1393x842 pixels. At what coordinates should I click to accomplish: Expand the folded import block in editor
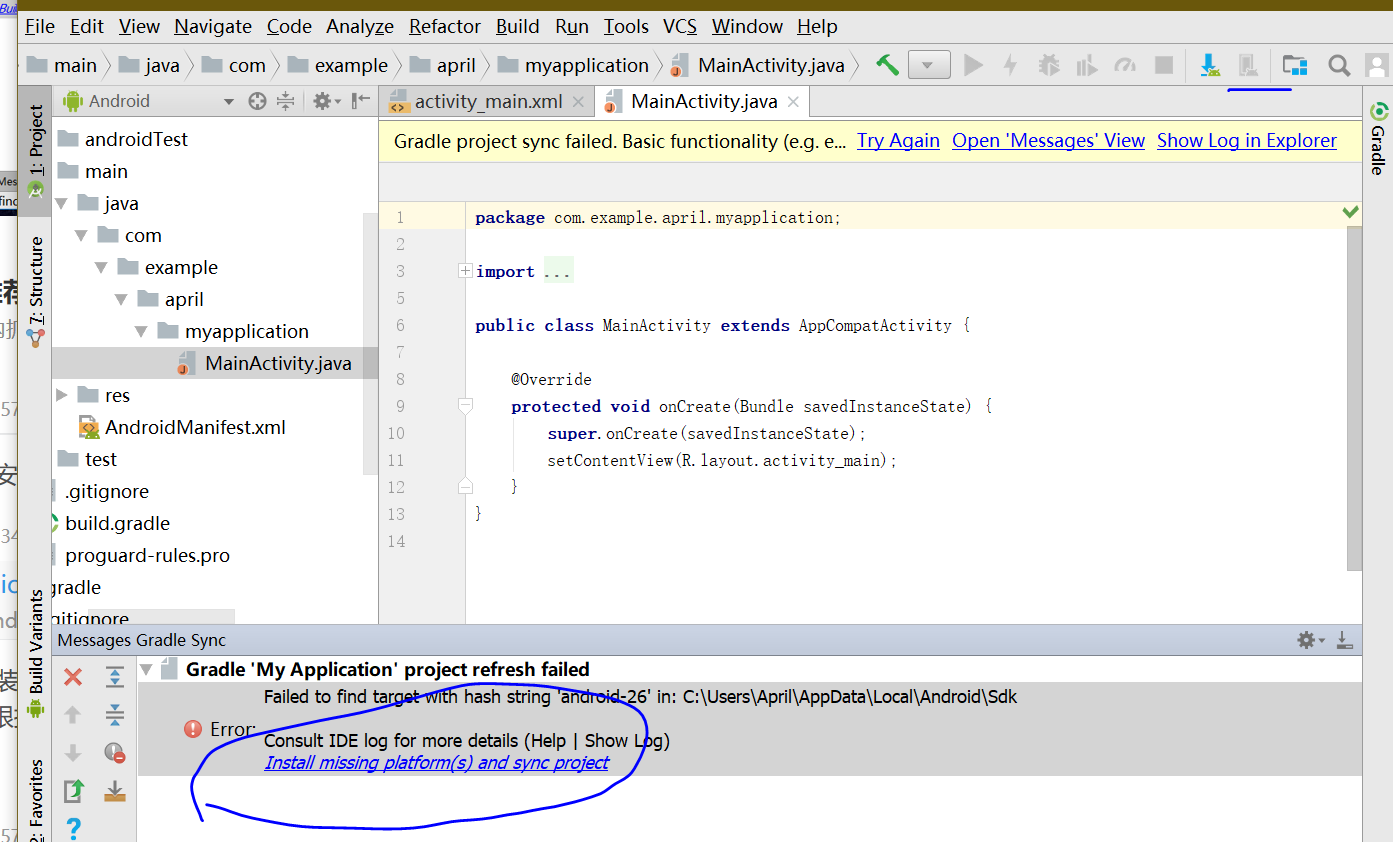pos(465,271)
